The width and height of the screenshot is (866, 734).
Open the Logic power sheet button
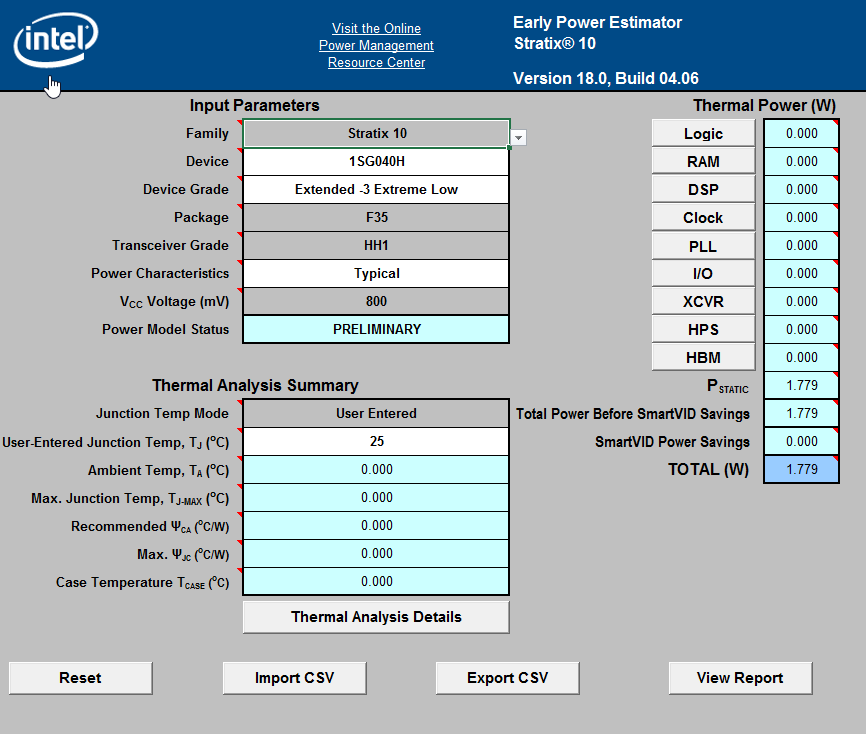(x=703, y=134)
